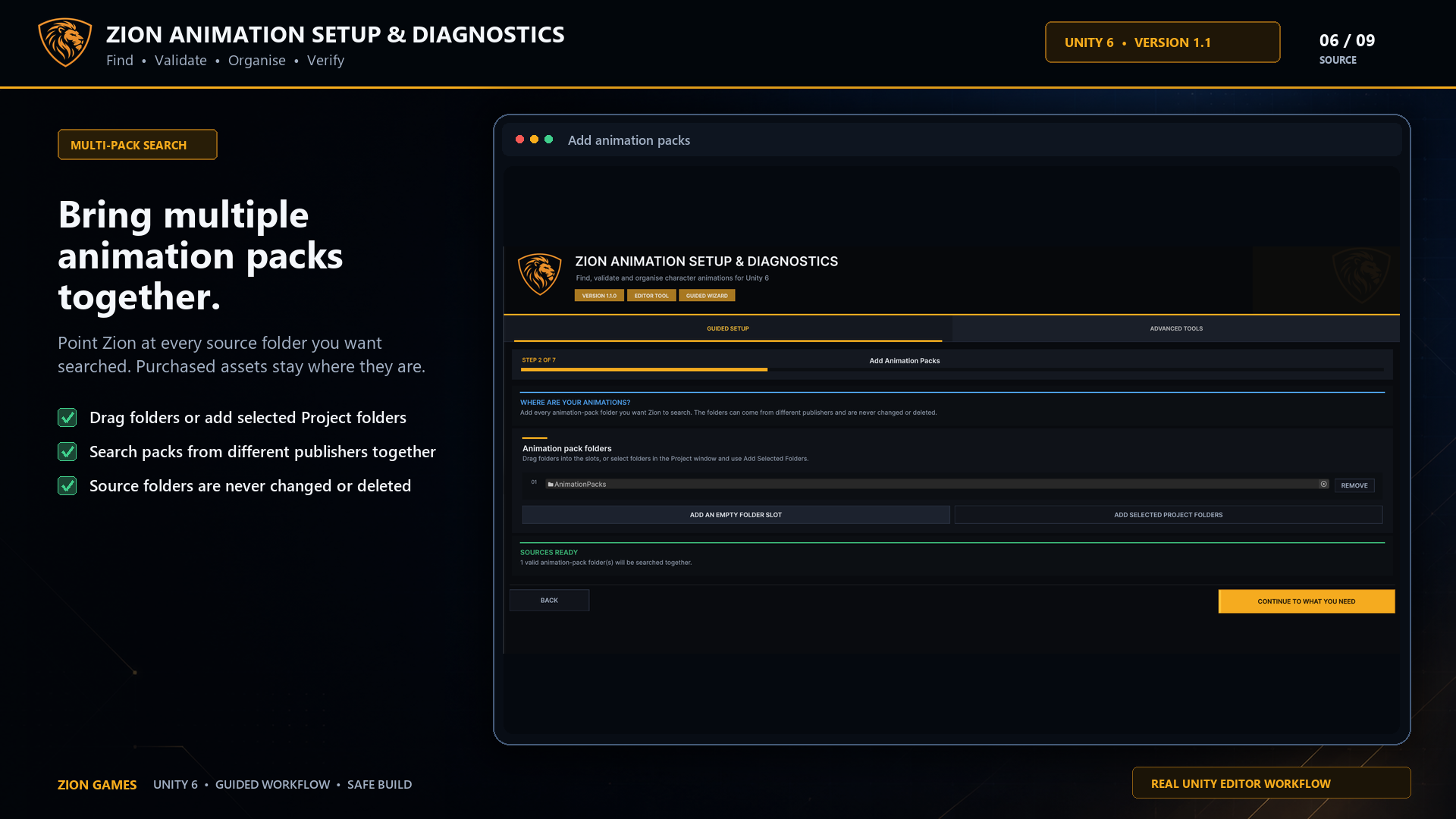Open the Advanced Tools tab

click(1176, 328)
